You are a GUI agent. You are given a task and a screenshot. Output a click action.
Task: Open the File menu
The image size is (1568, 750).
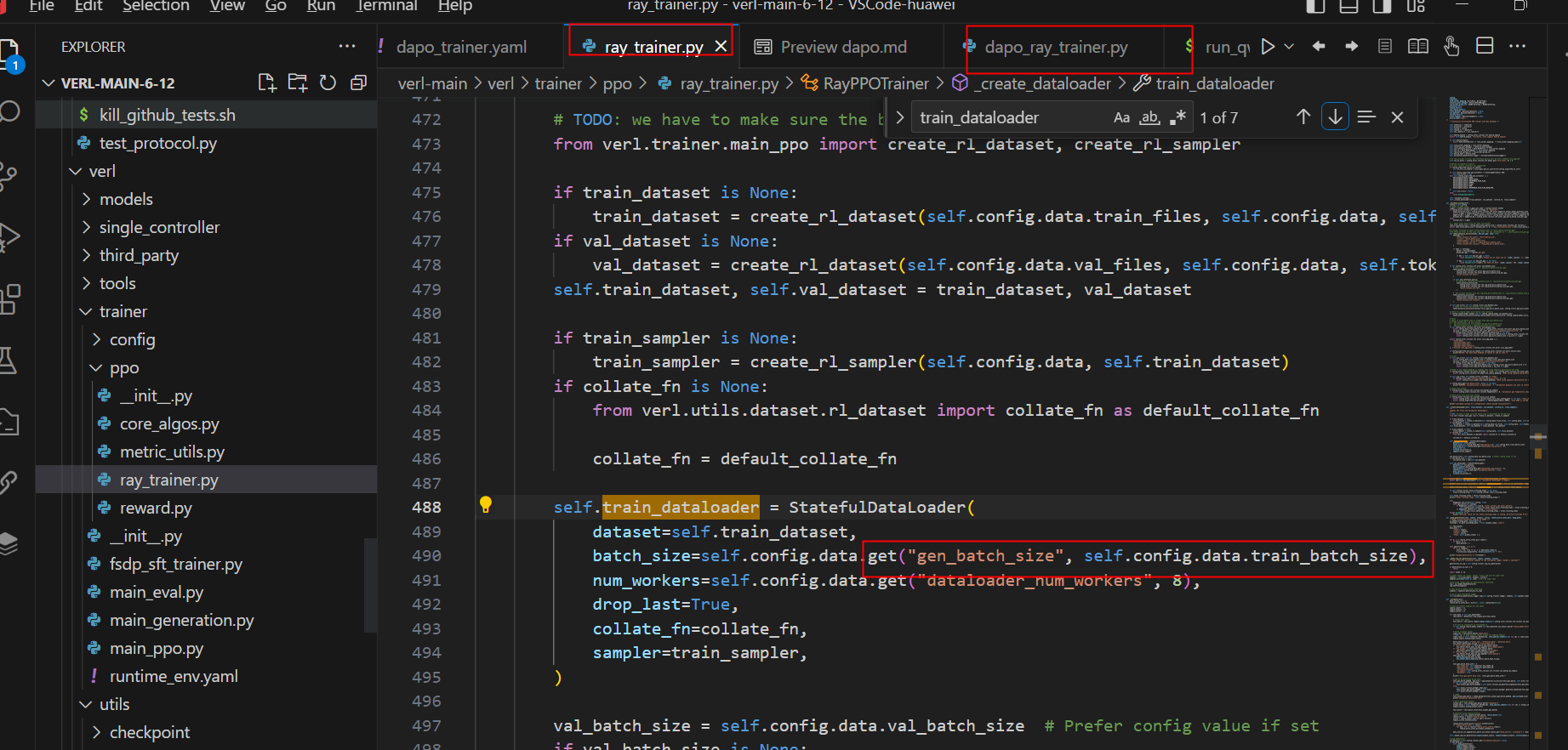pyautogui.click(x=42, y=6)
